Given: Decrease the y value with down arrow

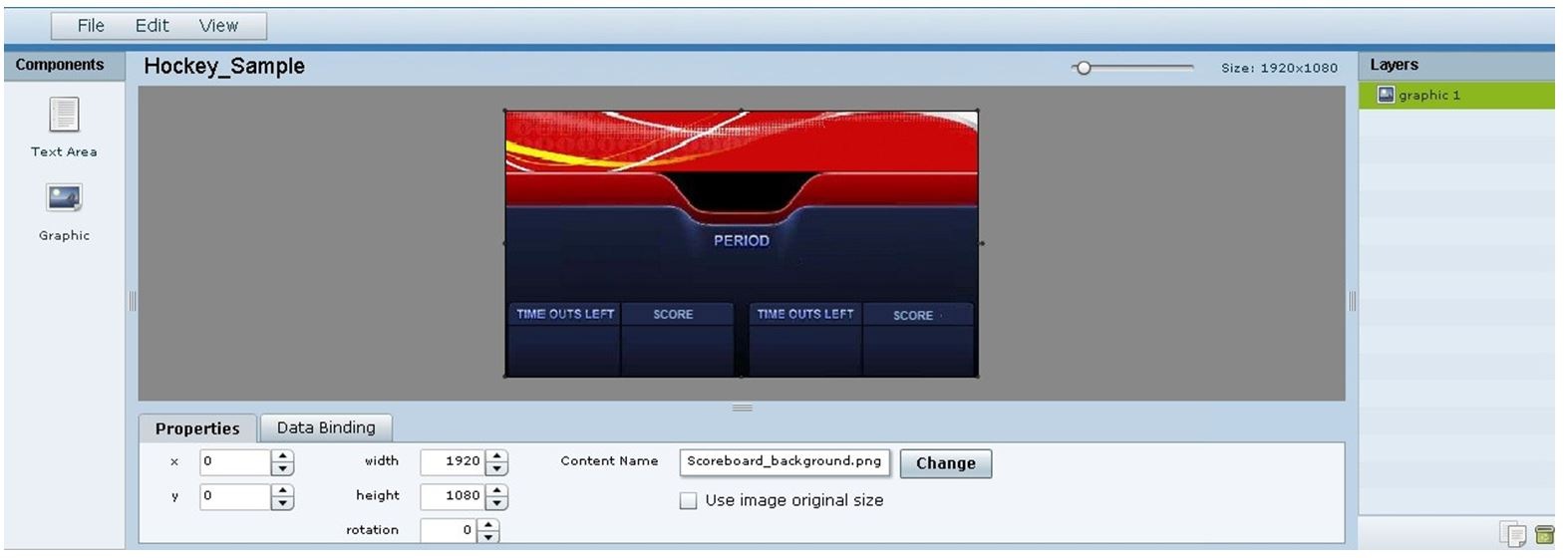Looking at the screenshot, I should point(283,503).
